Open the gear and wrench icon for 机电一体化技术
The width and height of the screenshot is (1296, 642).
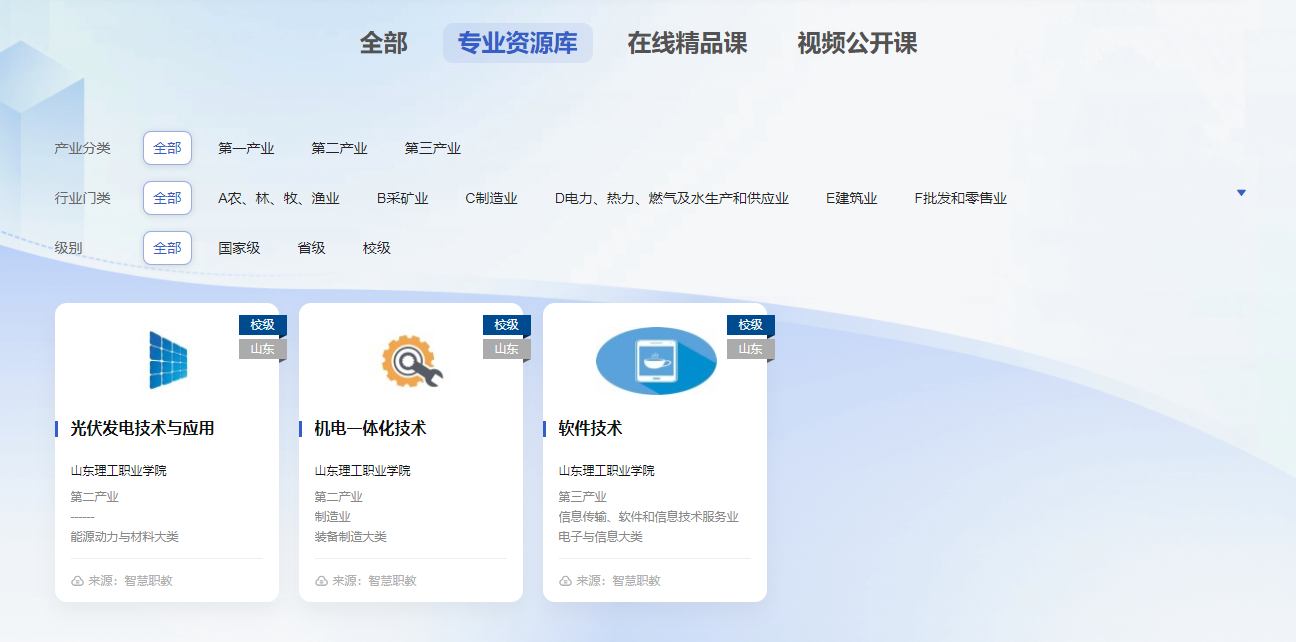pyautogui.click(x=412, y=361)
